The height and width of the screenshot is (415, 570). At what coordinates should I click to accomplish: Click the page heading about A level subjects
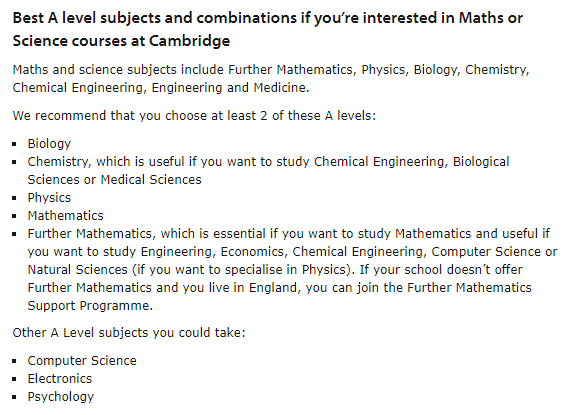268,29
